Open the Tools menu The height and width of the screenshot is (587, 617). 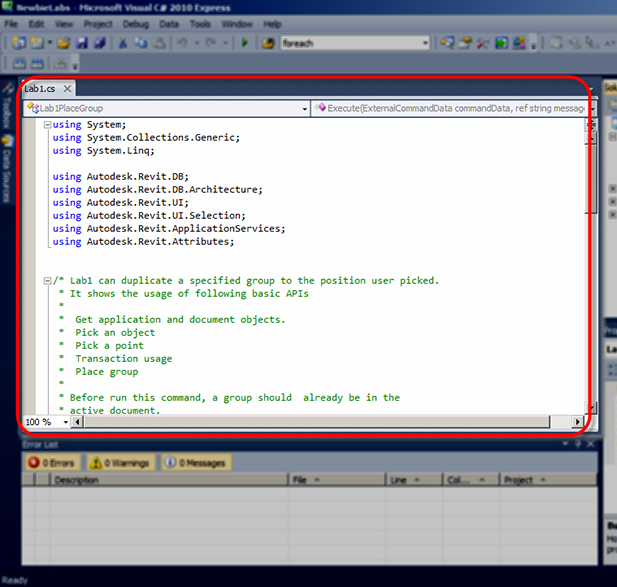pos(200,24)
